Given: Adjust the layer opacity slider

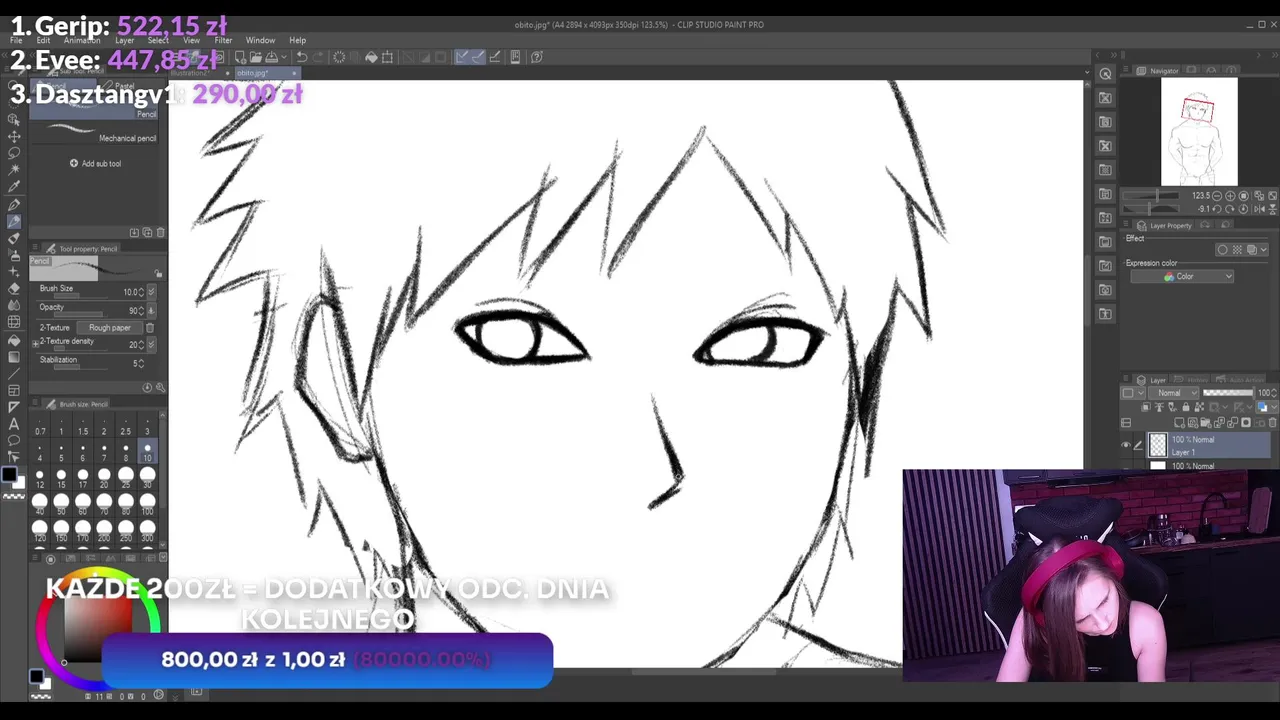Looking at the screenshot, I should [x=1228, y=393].
